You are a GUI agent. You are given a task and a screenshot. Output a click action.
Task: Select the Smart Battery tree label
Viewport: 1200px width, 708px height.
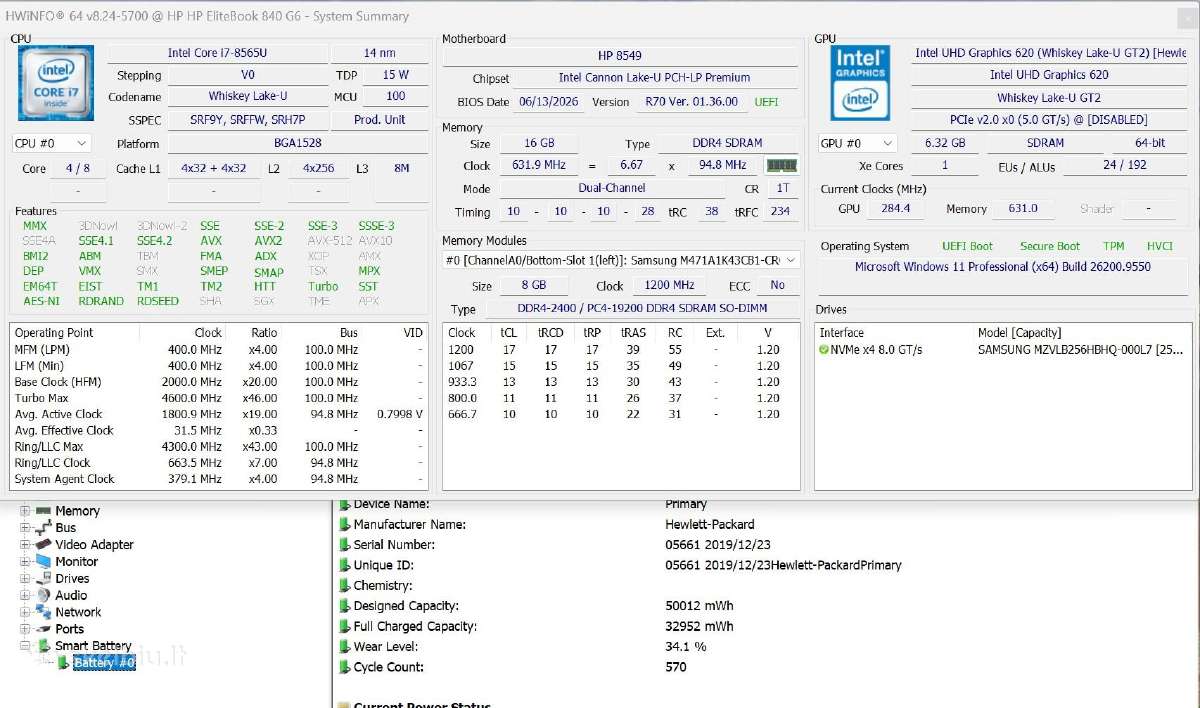click(93, 646)
